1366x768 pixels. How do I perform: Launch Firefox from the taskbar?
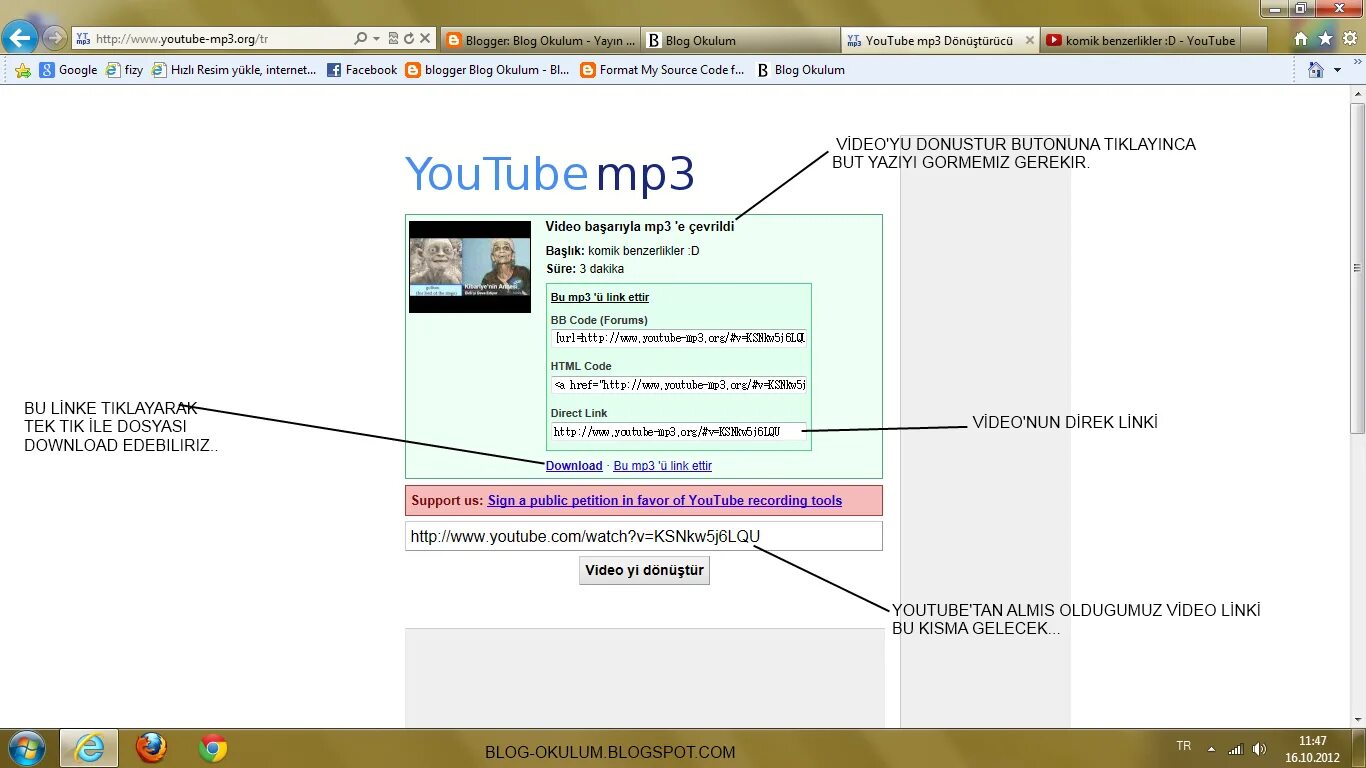(x=150, y=748)
